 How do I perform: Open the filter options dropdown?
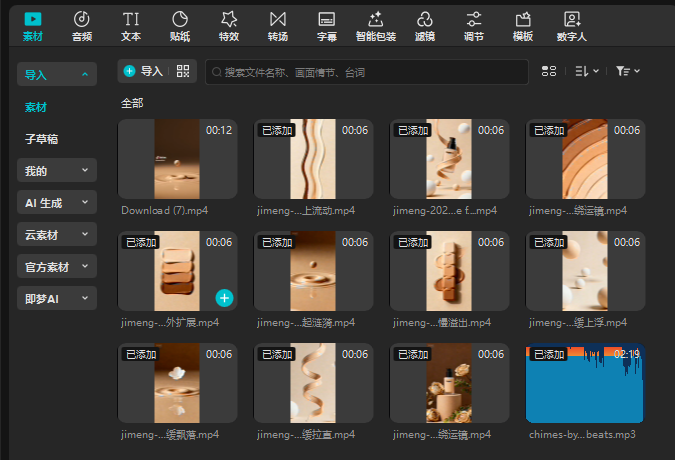(628, 71)
